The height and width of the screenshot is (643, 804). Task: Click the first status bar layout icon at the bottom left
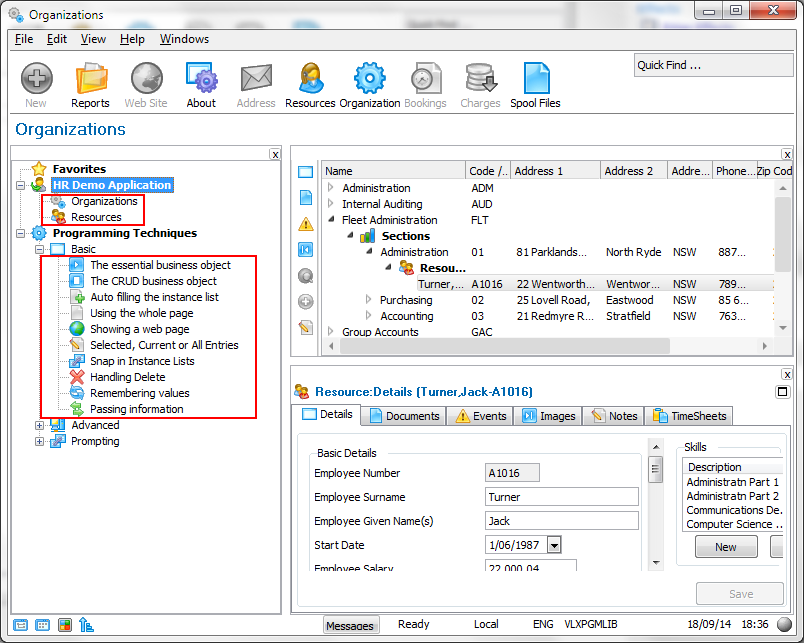21,625
